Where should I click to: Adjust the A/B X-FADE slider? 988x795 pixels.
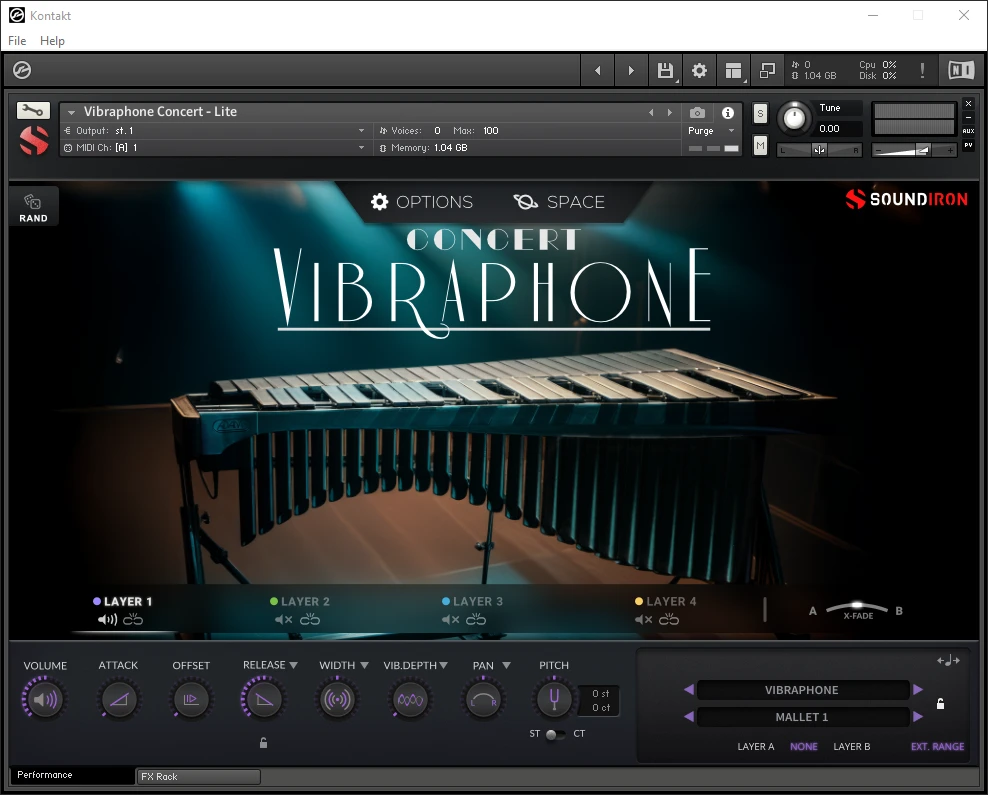click(x=857, y=608)
